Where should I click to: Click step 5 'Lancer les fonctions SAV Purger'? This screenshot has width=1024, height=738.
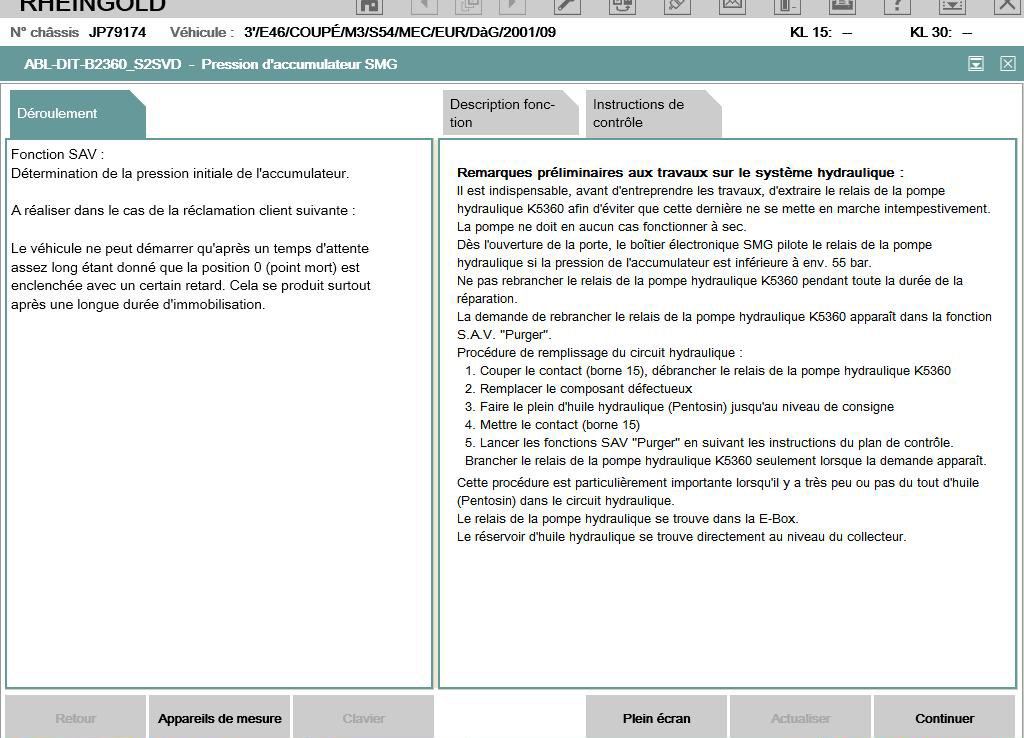(709, 442)
